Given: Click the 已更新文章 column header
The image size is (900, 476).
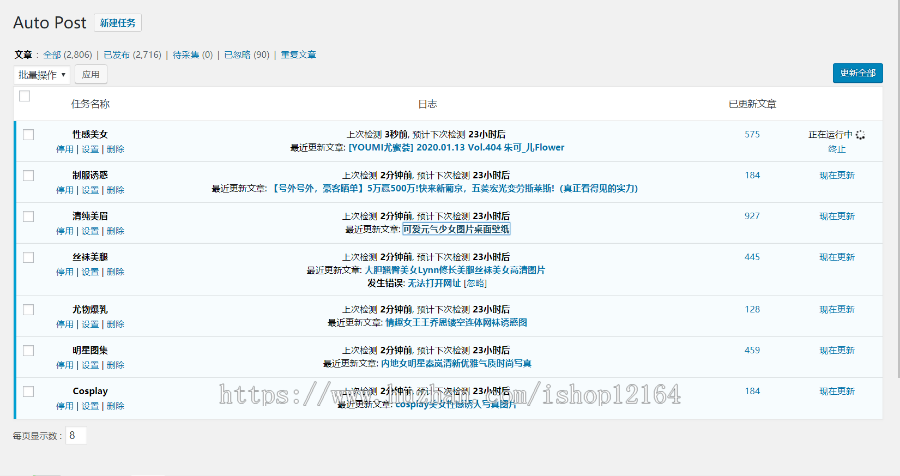Looking at the screenshot, I should [752, 104].
